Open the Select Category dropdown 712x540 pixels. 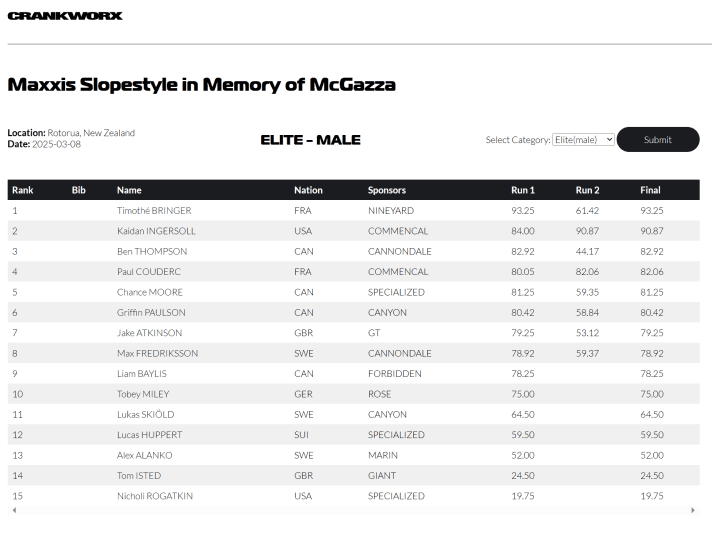pyautogui.click(x=583, y=140)
